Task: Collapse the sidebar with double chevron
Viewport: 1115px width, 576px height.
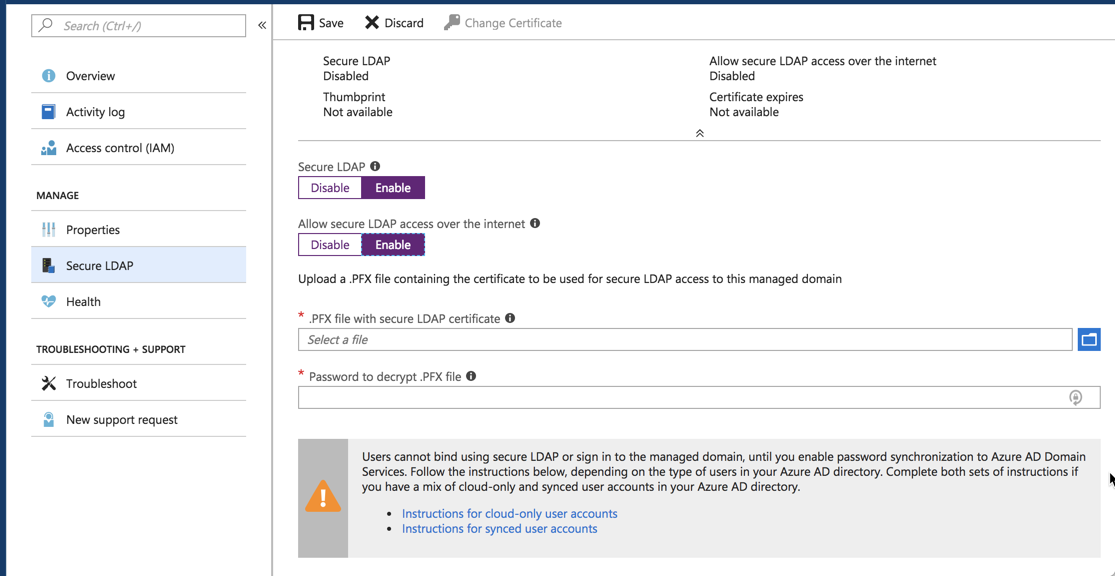Action: coord(262,26)
